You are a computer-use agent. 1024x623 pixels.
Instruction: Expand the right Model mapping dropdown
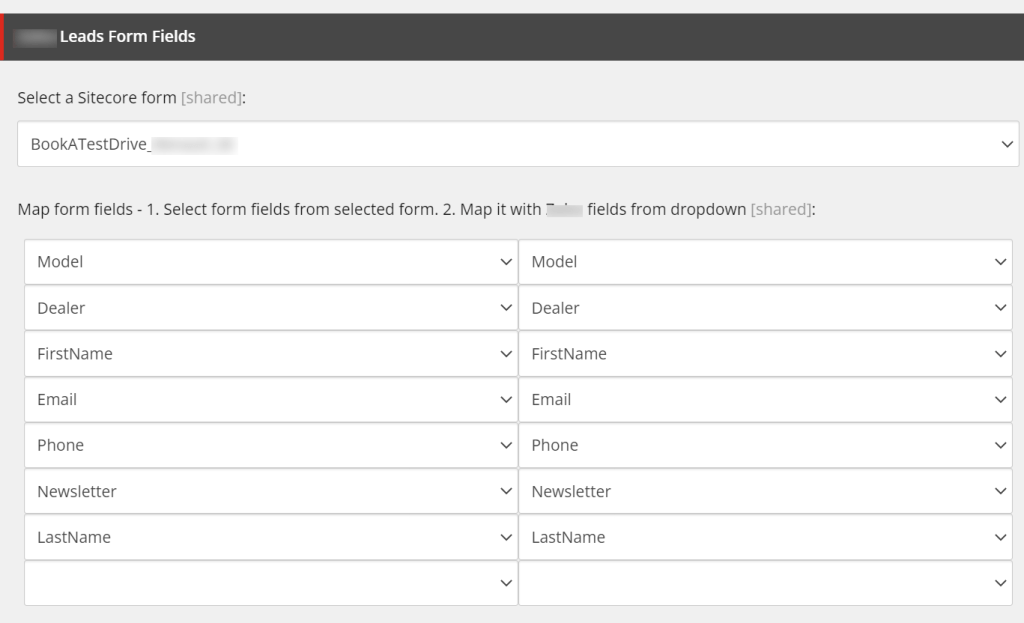click(x=765, y=262)
